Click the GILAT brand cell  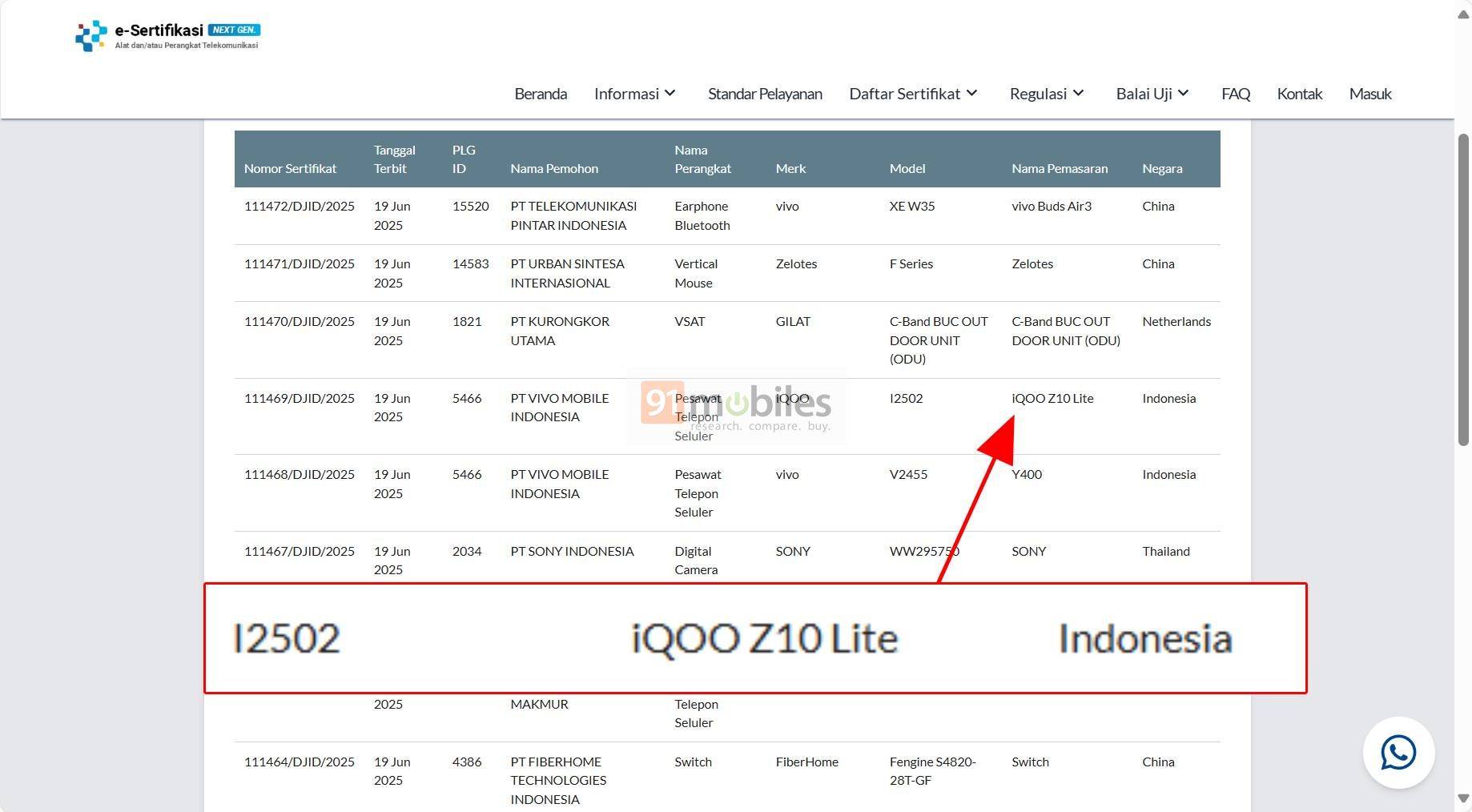pyautogui.click(x=793, y=321)
